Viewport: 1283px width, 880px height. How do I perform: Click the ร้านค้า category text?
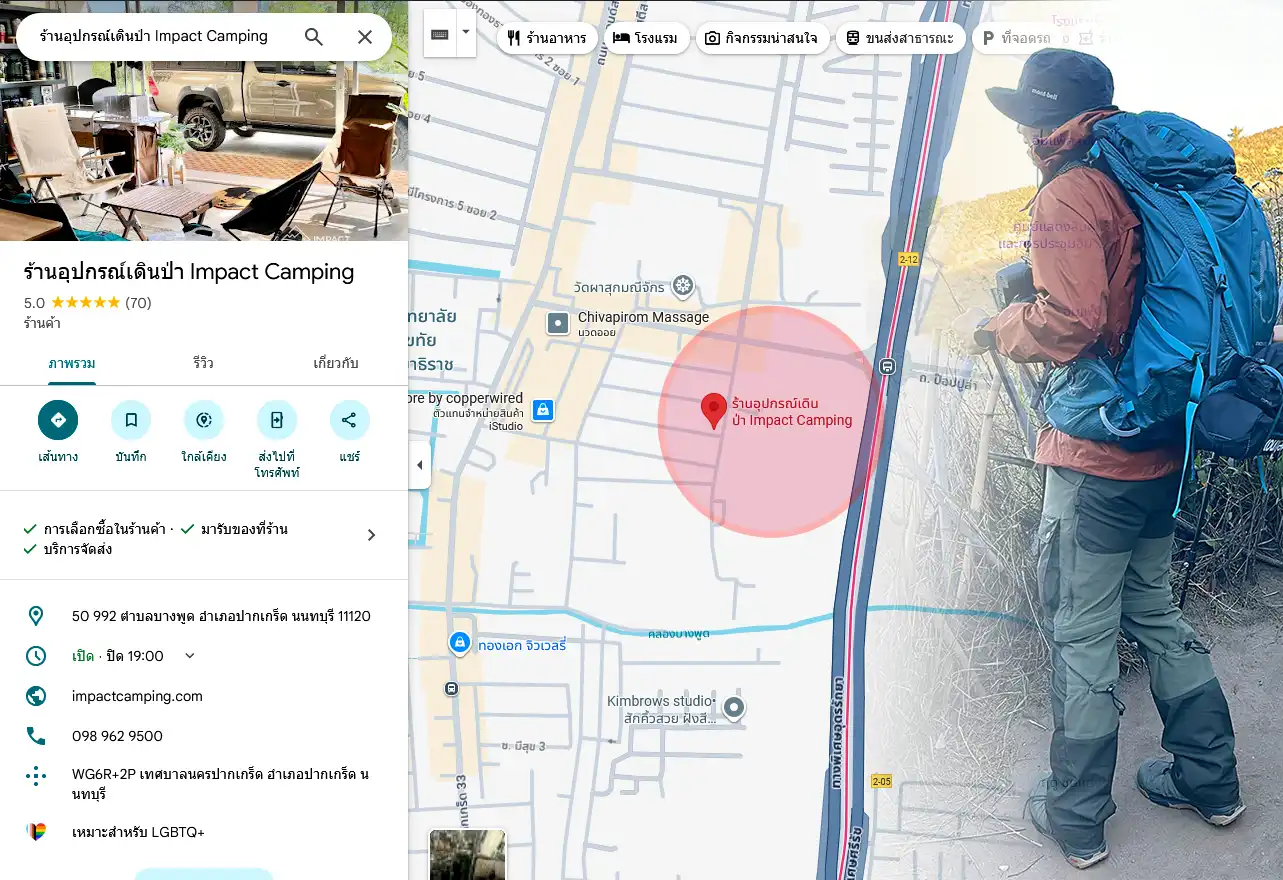tap(42, 323)
